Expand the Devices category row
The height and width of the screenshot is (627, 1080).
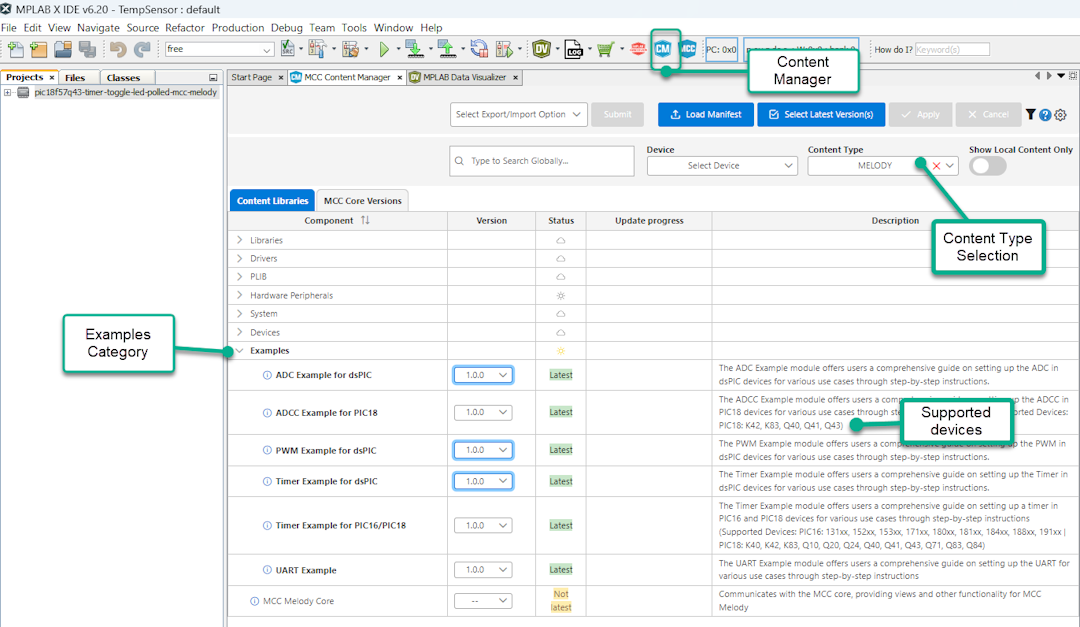coord(240,332)
